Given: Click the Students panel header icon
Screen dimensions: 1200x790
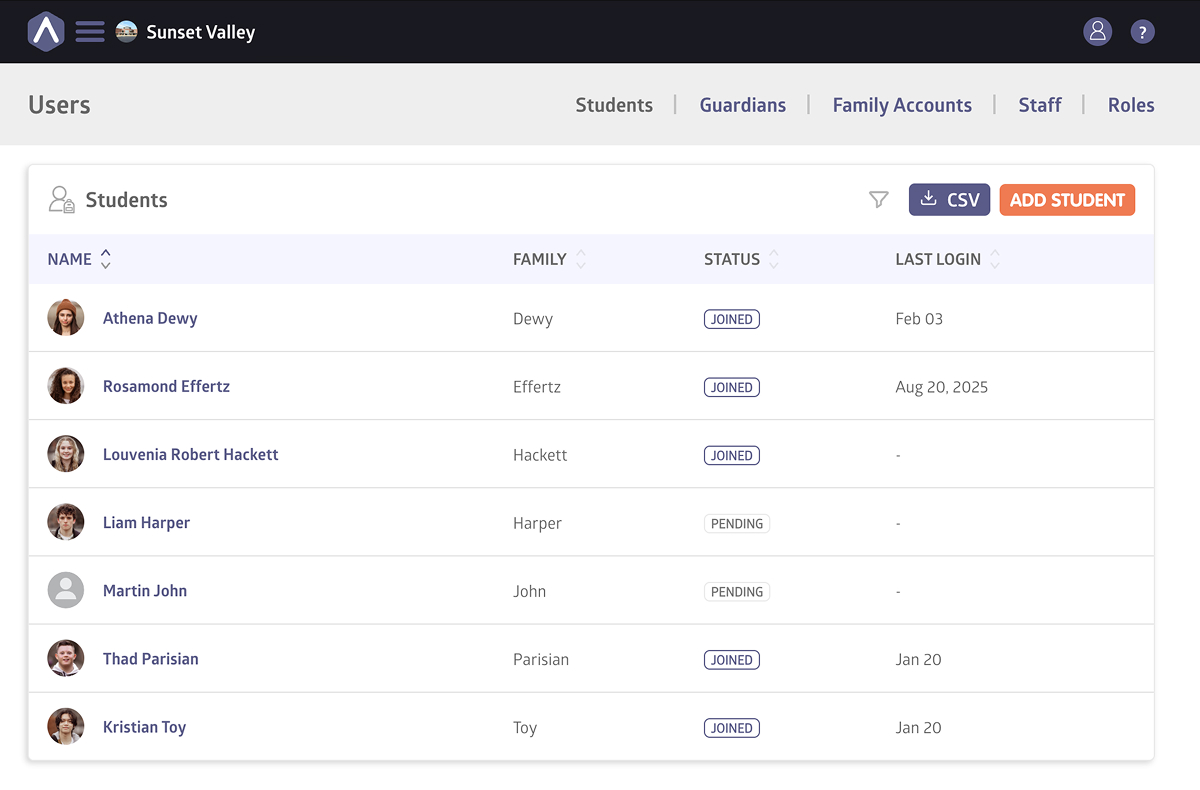Looking at the screenshot, I should pos(62,200).
